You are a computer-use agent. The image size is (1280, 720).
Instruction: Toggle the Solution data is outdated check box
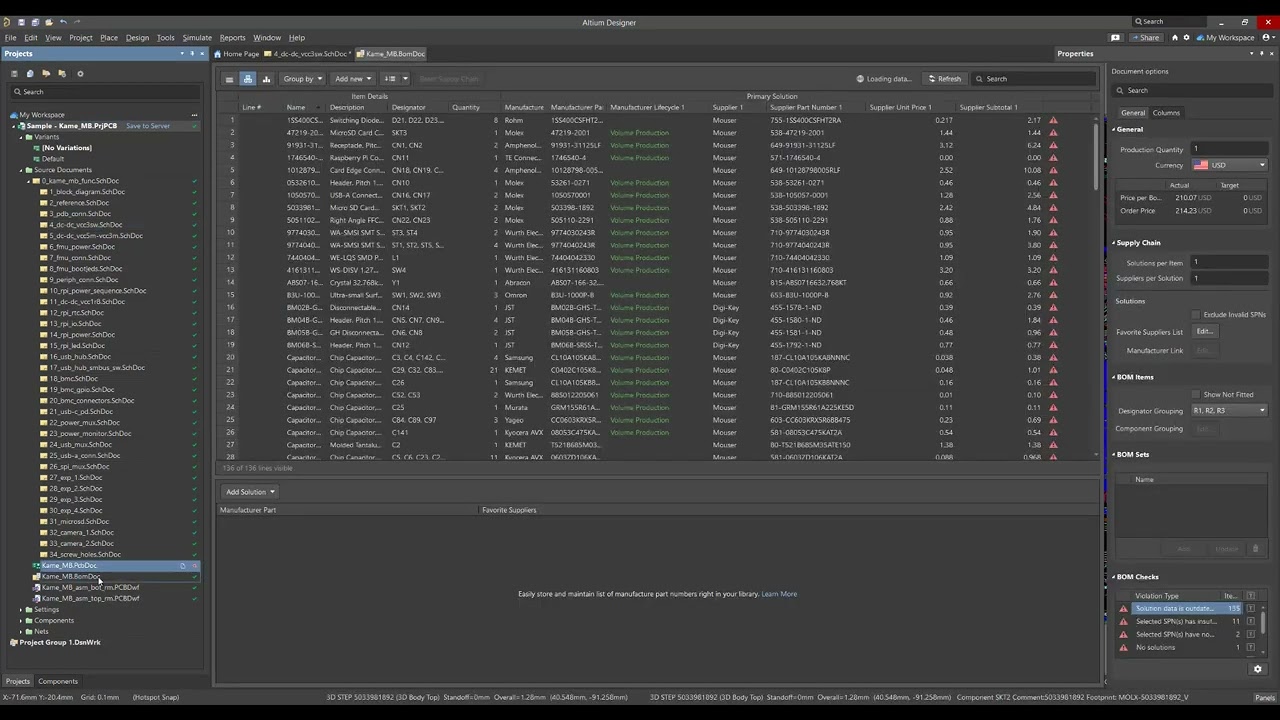coord(1250,609)
